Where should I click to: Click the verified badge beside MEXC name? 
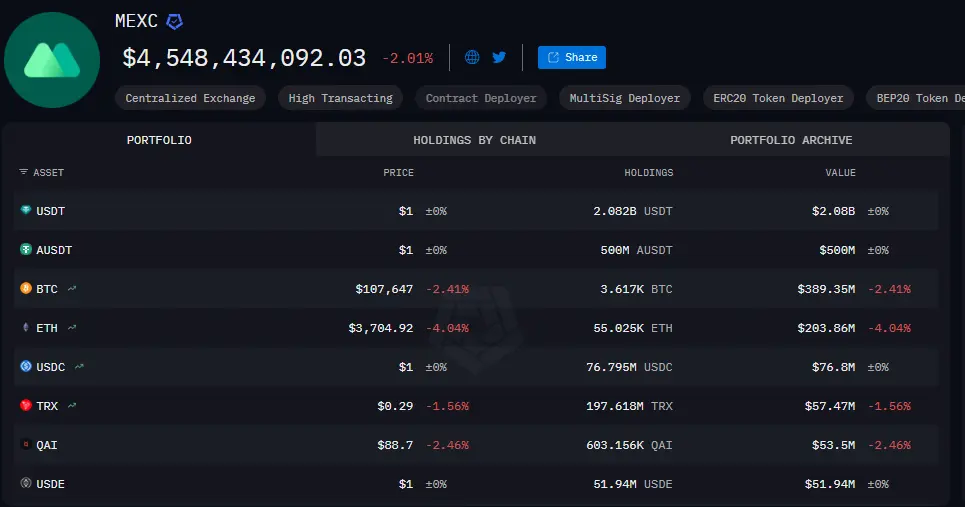pyautogui.click(x=175, y=21)
